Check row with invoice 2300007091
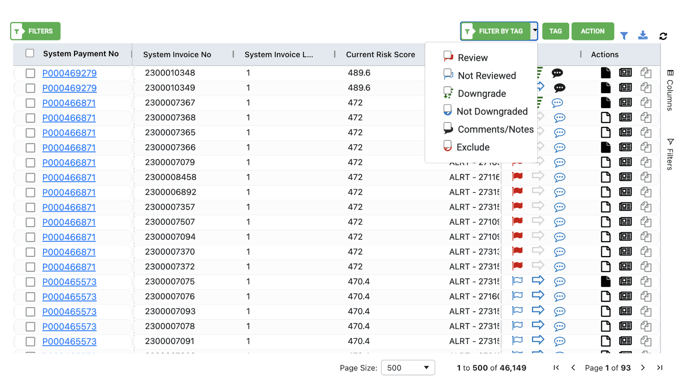This screenshot has height=381, width=688. coord(30,341)
